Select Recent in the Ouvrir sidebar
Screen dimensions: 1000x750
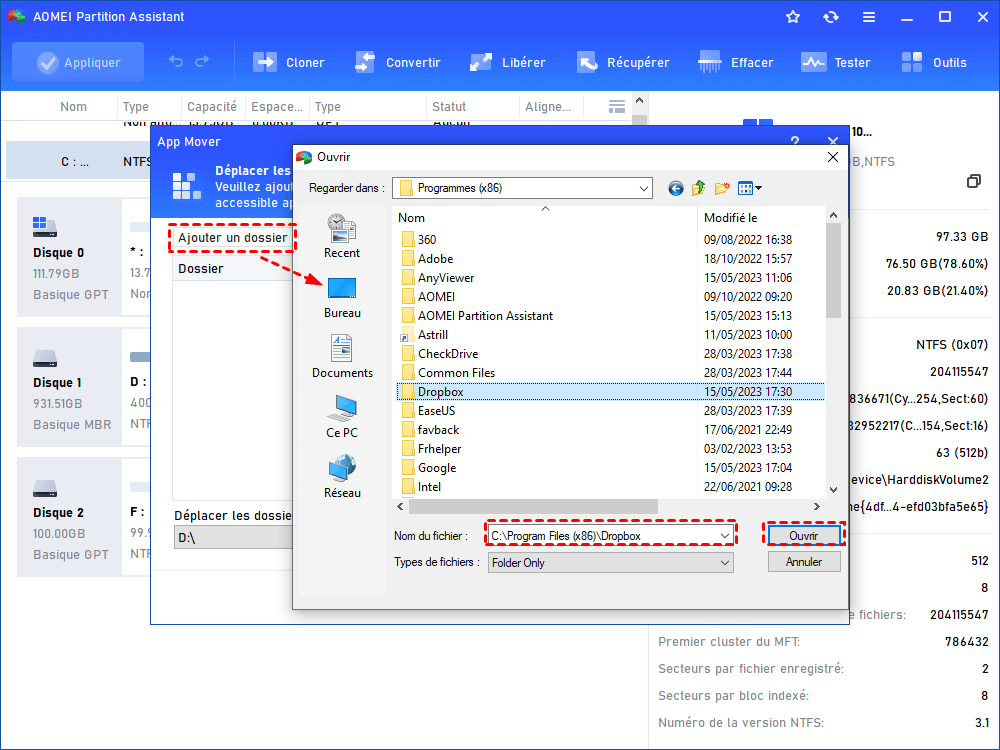click(342, 237)
